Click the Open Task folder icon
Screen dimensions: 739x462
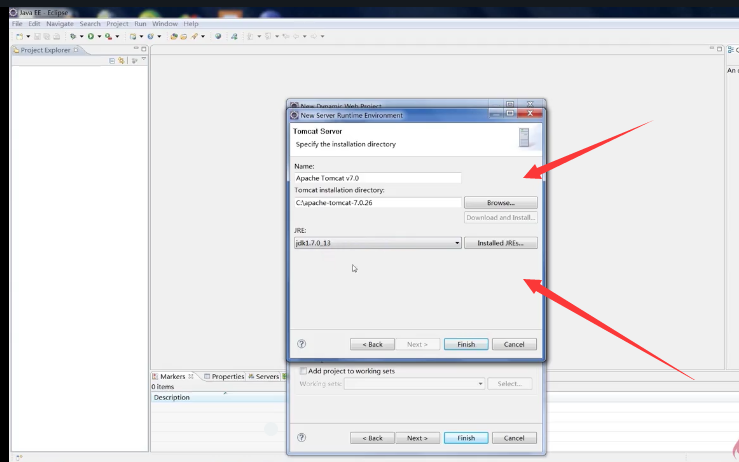pos(184,36)
